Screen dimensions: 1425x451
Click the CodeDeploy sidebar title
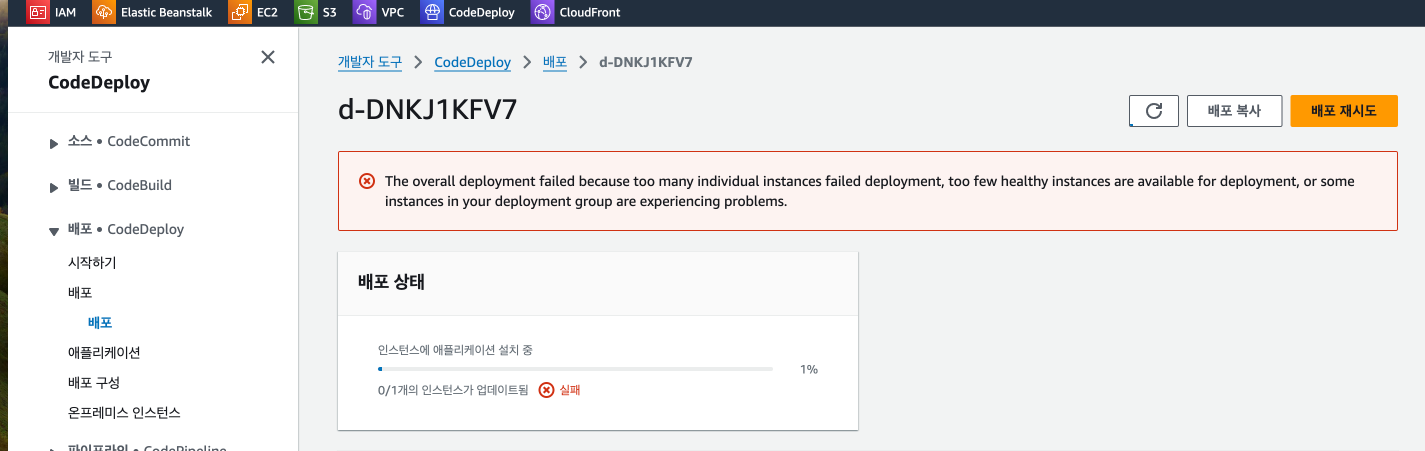pyautogui.click(x=99, y=83)
